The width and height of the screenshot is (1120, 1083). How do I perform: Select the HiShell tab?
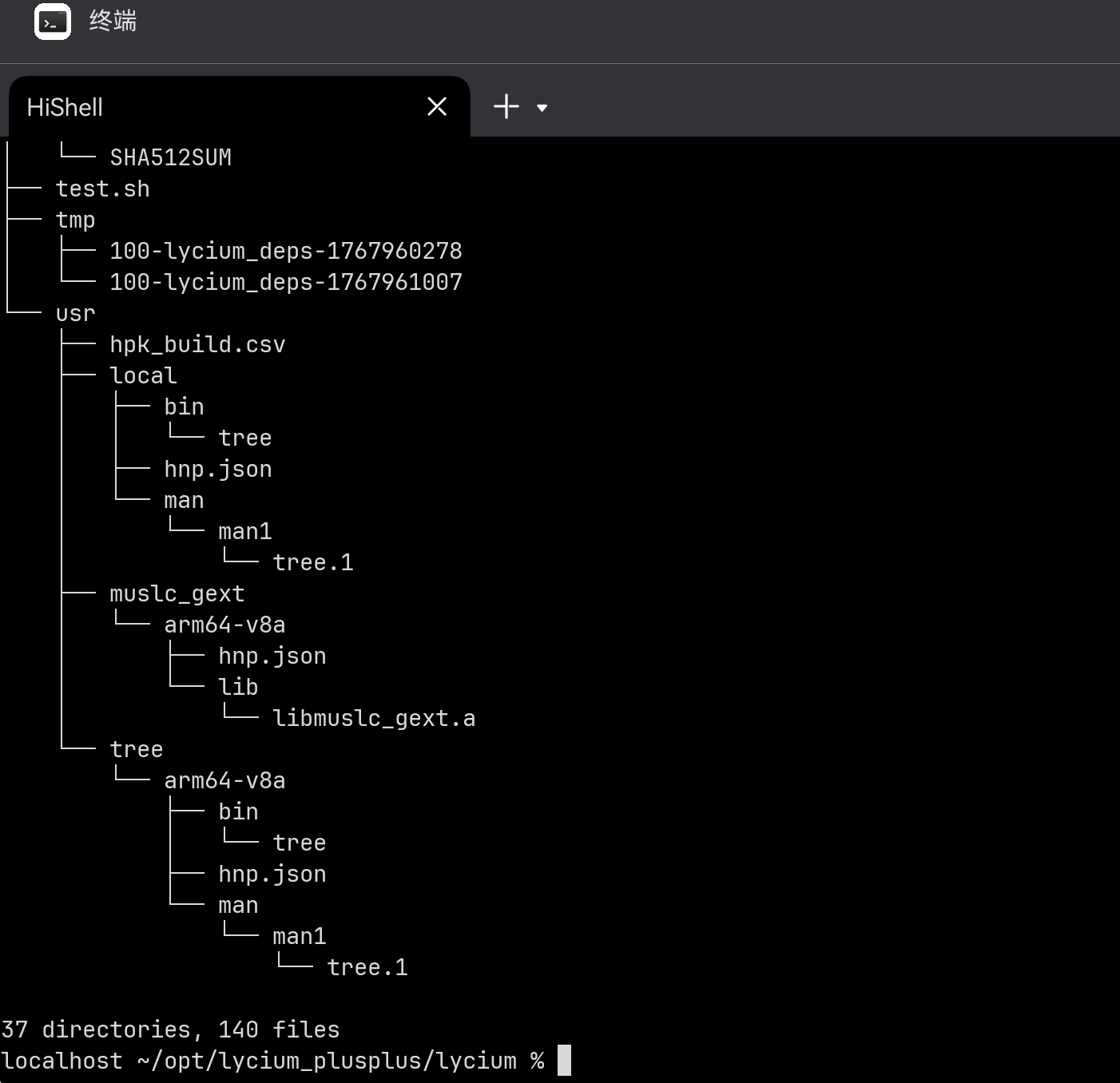click(239, 107)
